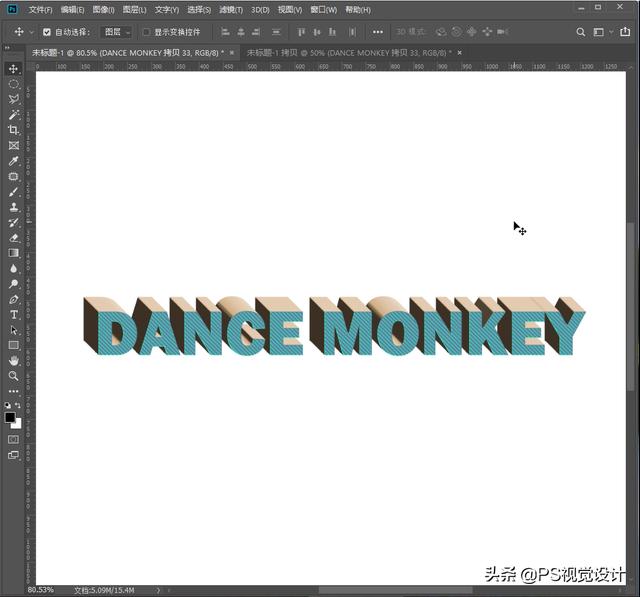Click the Share image icon
Image resolution: width=640 pixels, height=597 pixels.
[625, 31]
